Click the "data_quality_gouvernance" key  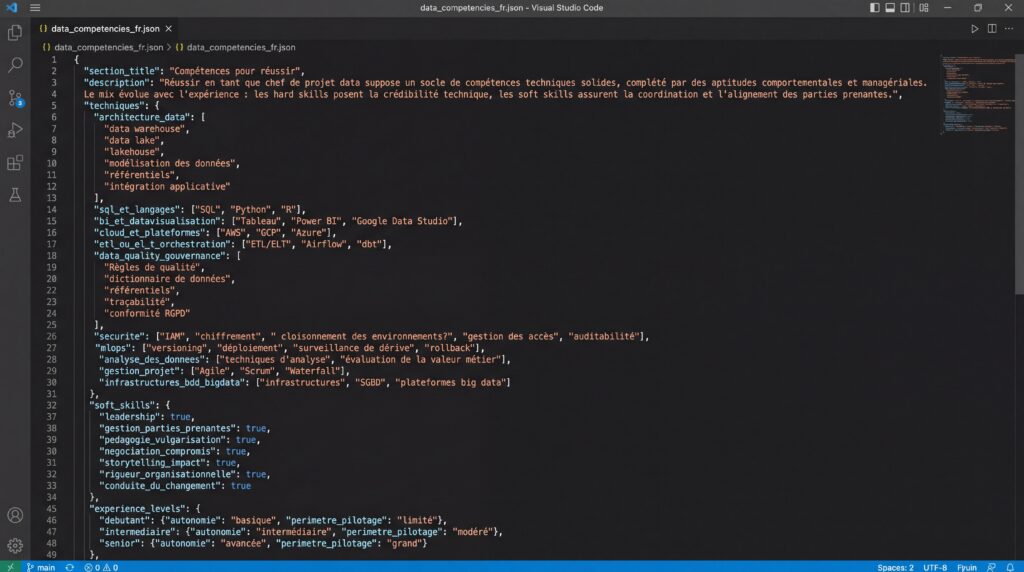160,256
